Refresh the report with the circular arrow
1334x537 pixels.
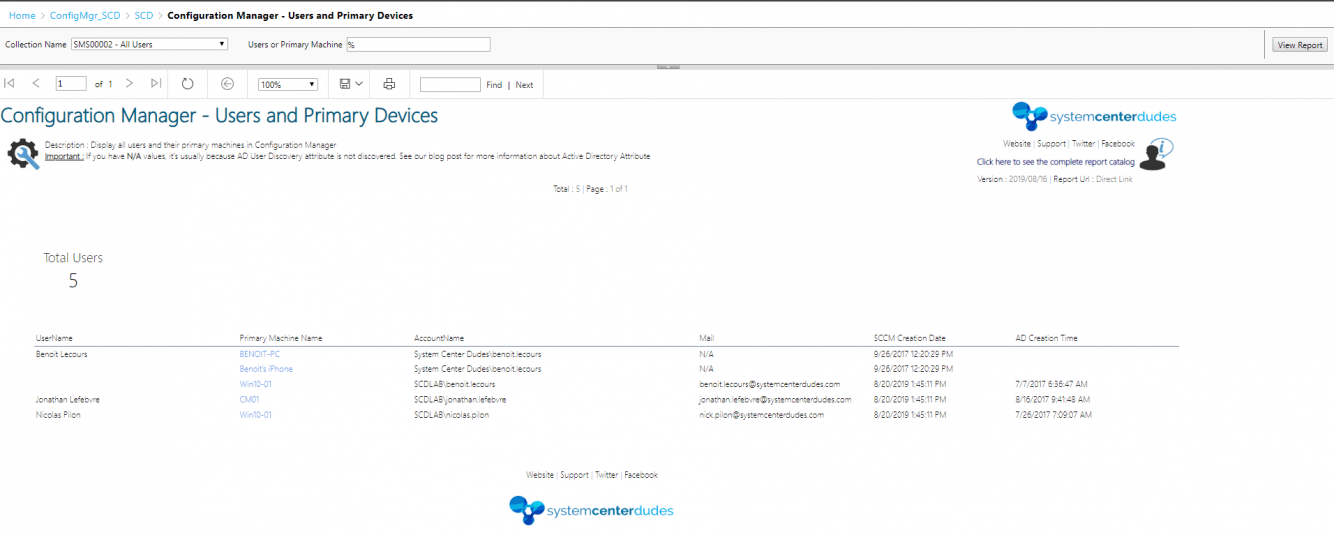coord(187,84)
